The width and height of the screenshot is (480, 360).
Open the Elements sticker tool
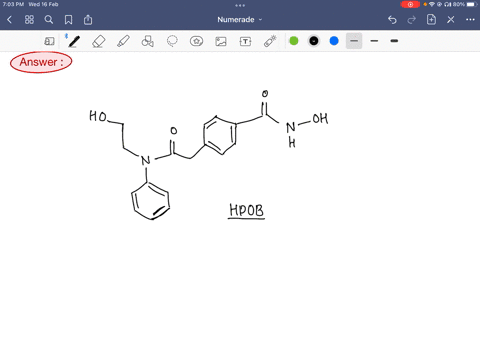coord(196,41)
